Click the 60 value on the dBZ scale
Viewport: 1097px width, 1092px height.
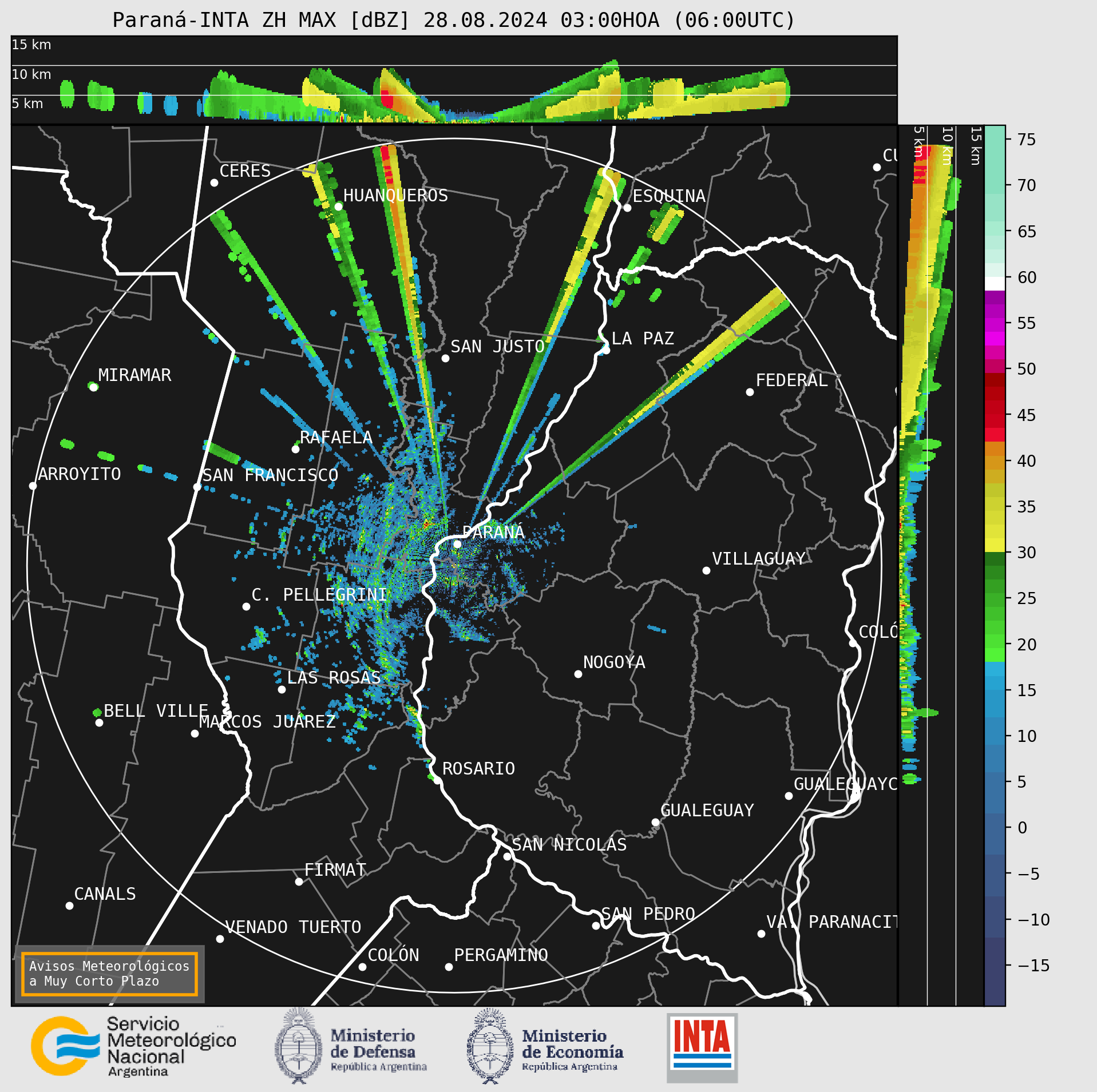(x=1027, y=277)
